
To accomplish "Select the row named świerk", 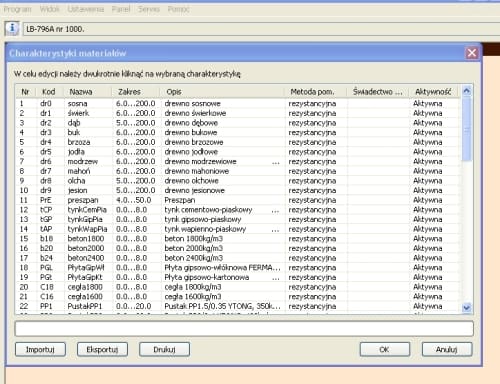I will (x=238, y=113).
